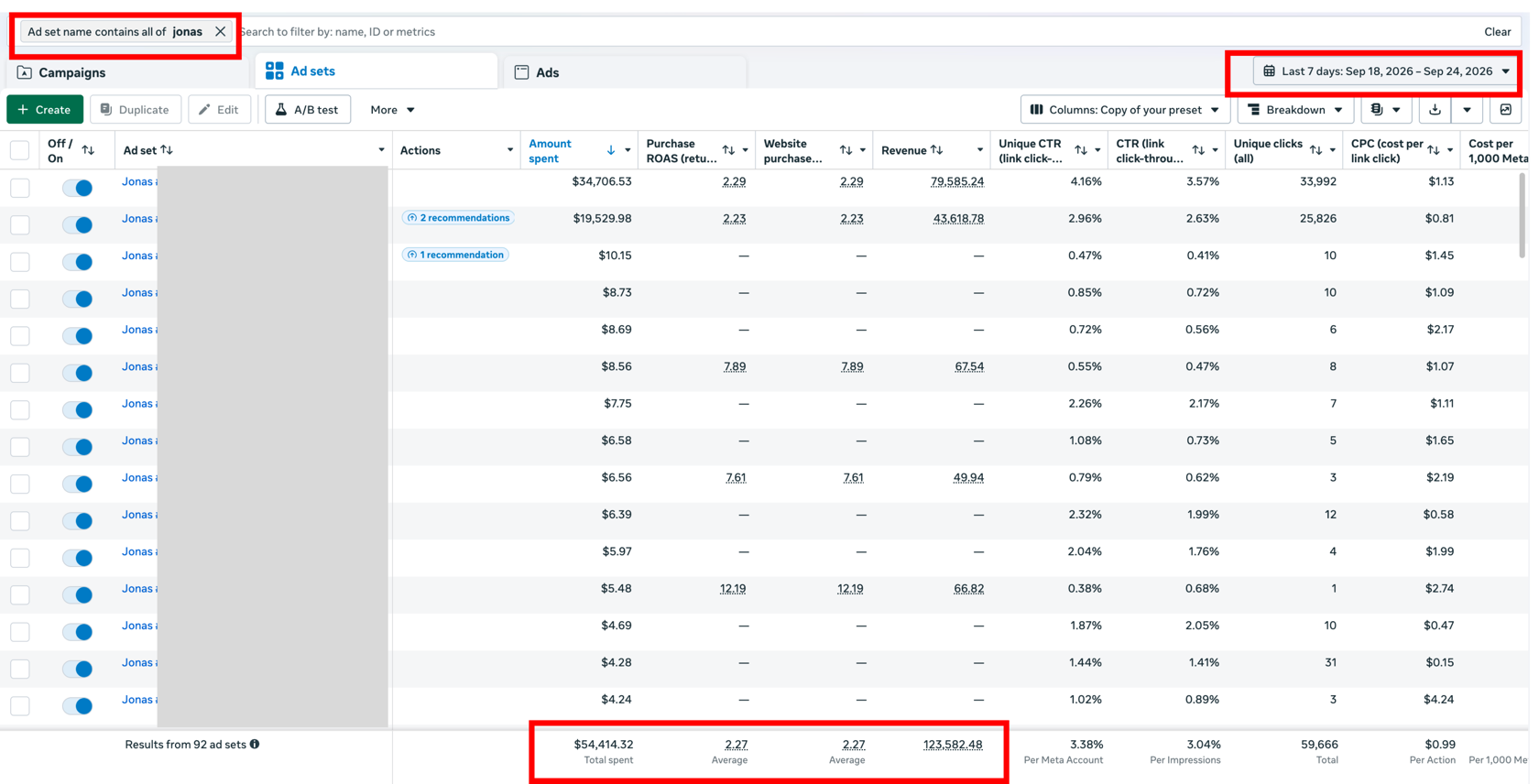Turn off the ad set spending $4.24
Screen dimensions: 1539x784
(x=78, y=705)
